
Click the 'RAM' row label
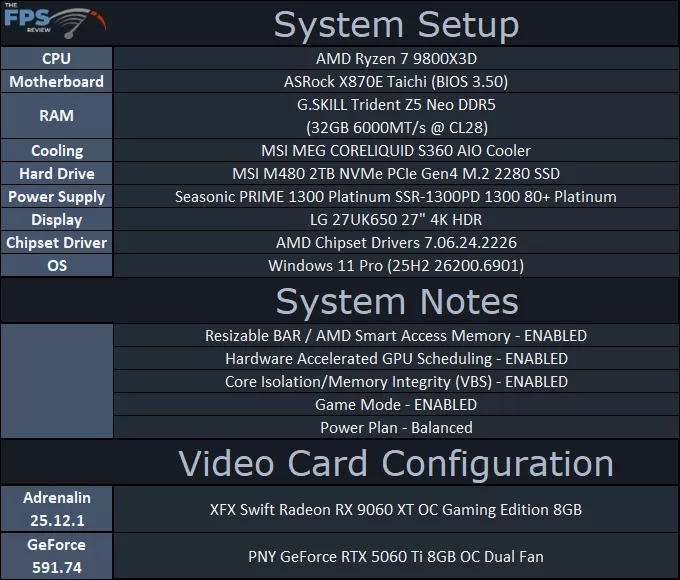click(56, 116)
